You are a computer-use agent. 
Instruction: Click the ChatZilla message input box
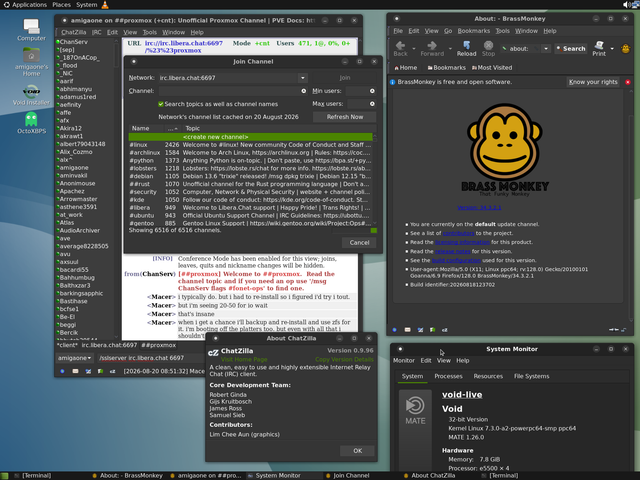(x=151, y=358)
